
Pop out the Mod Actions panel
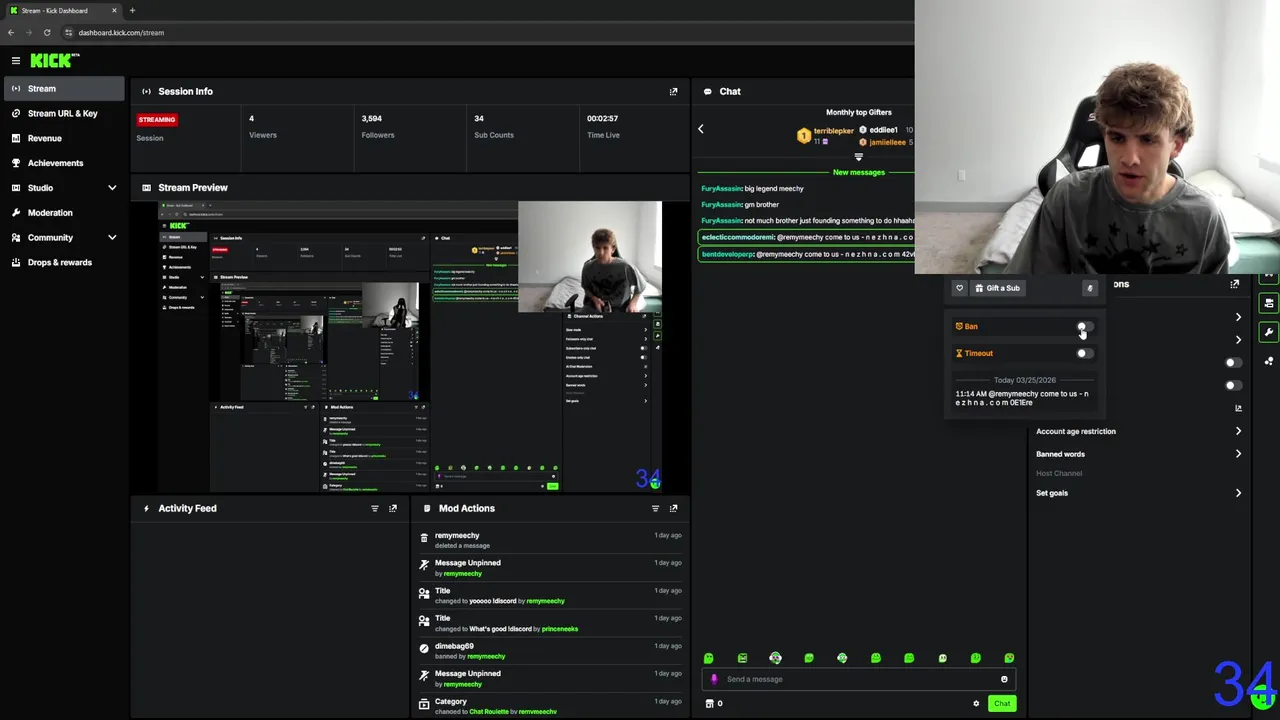tap(673, 508)
